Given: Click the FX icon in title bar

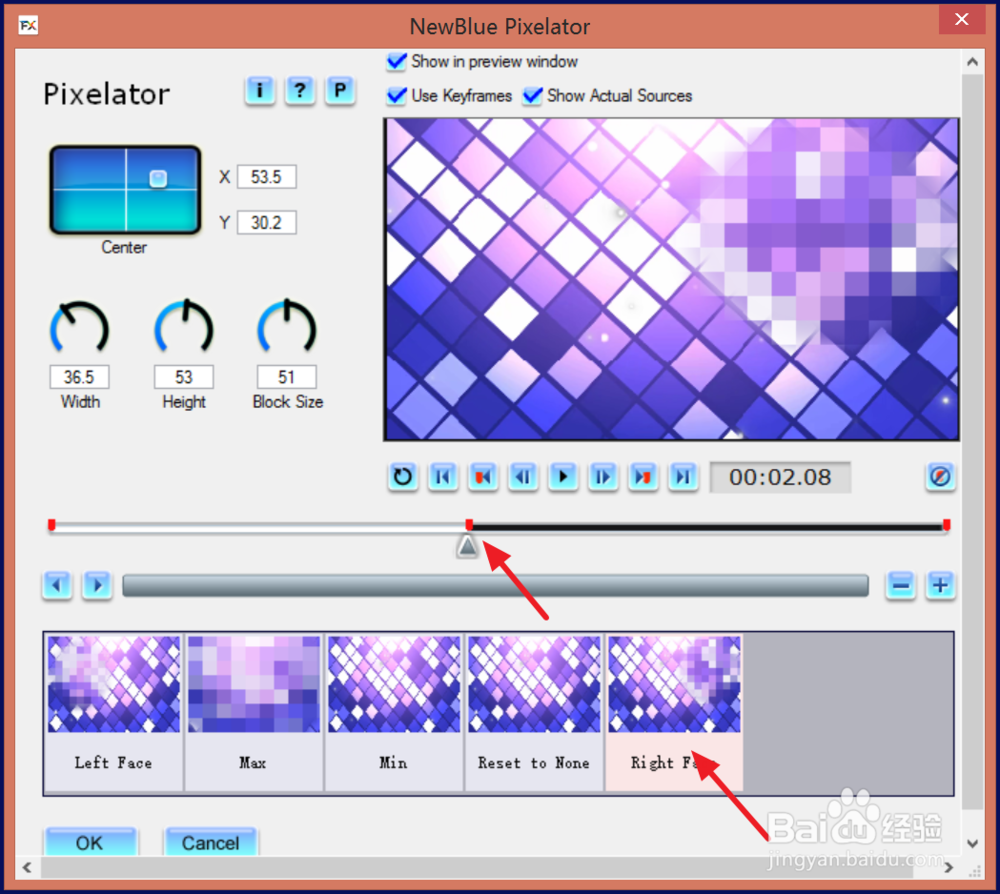Looking at the screenshot, I should coord(28,26).
